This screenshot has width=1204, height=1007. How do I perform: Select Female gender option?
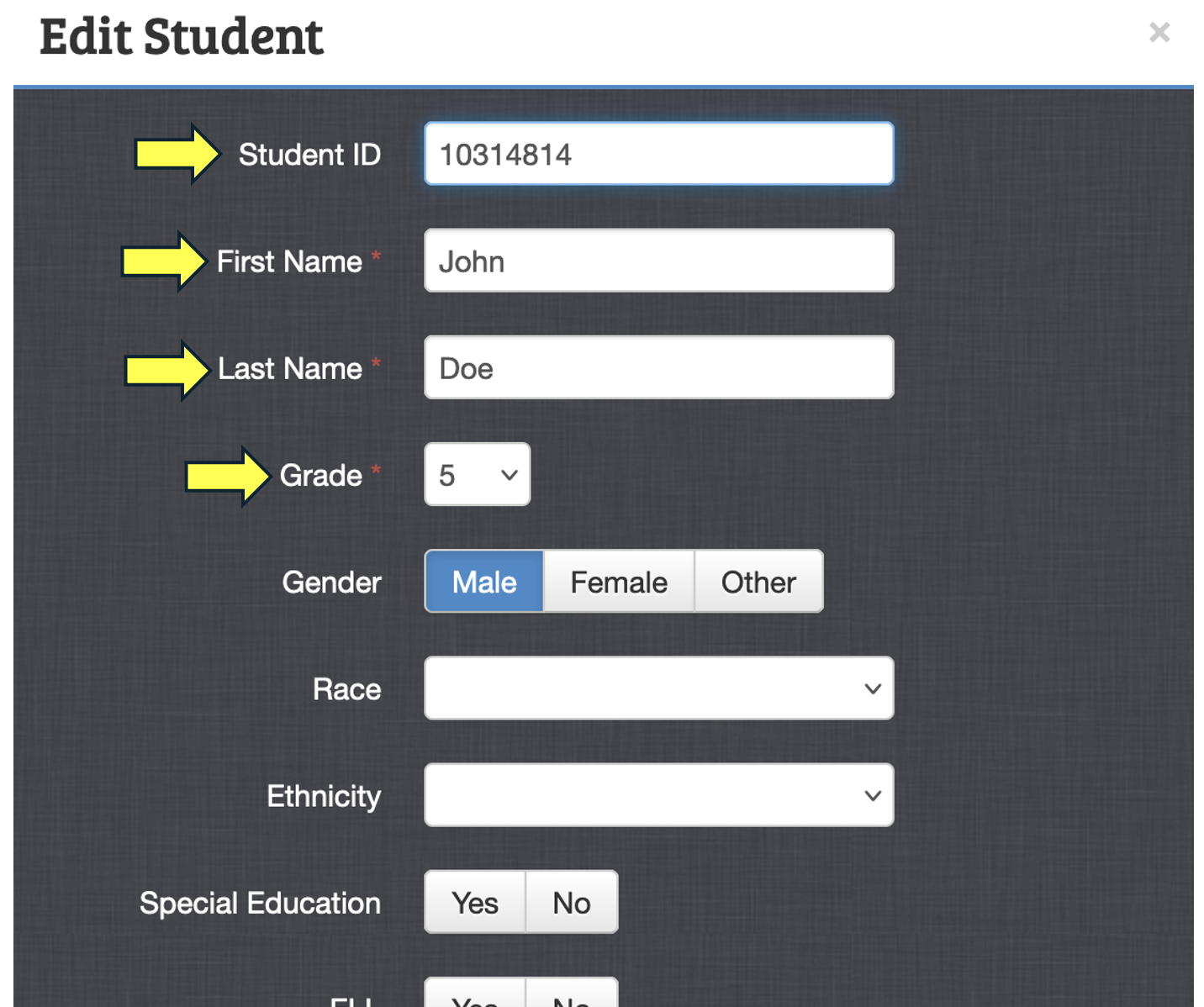[619, 582]
